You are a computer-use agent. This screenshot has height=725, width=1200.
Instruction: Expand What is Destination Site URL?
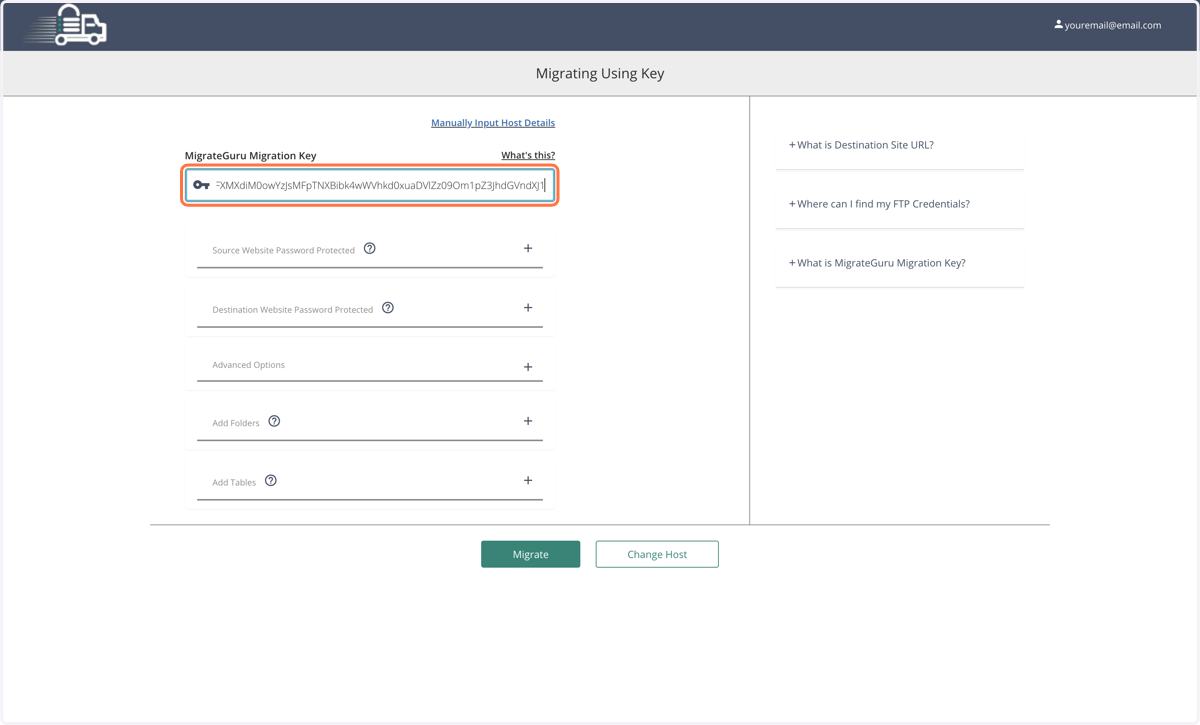coord(861,145)
